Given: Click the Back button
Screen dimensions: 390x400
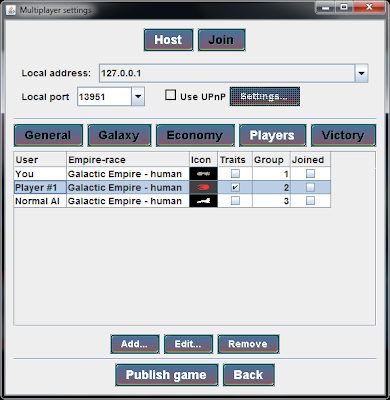Looking at the screenshot, I should 249,375.
